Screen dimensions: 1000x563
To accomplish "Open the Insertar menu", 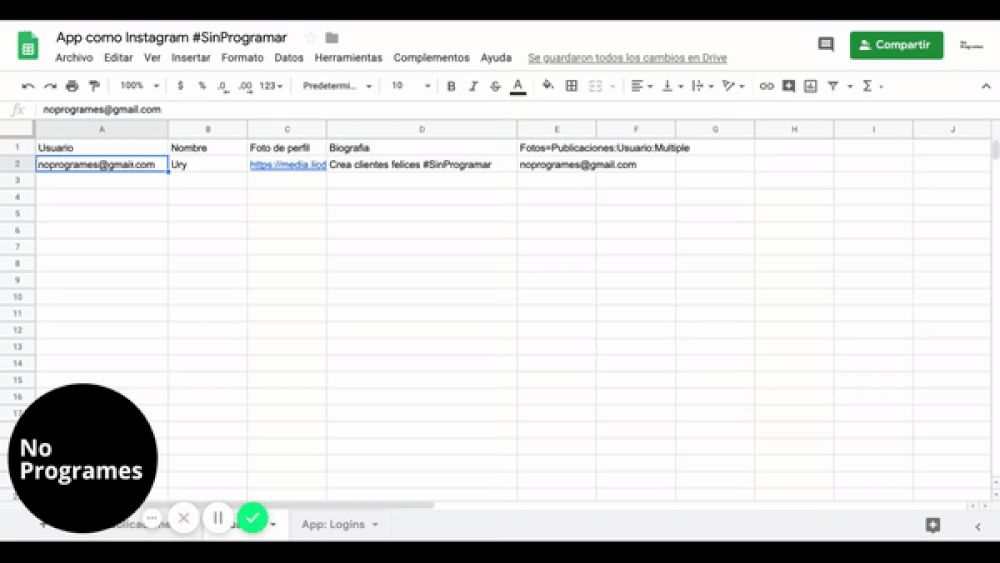I will (x=191, y=58).
